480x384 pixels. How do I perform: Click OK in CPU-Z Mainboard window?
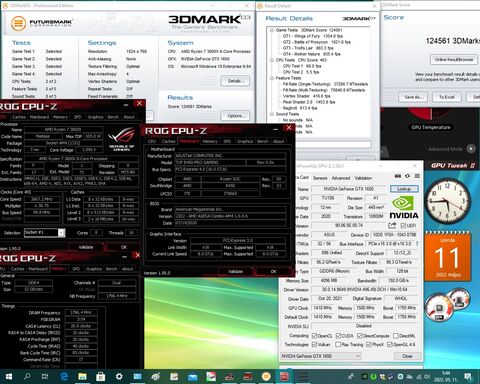point(273,271)
